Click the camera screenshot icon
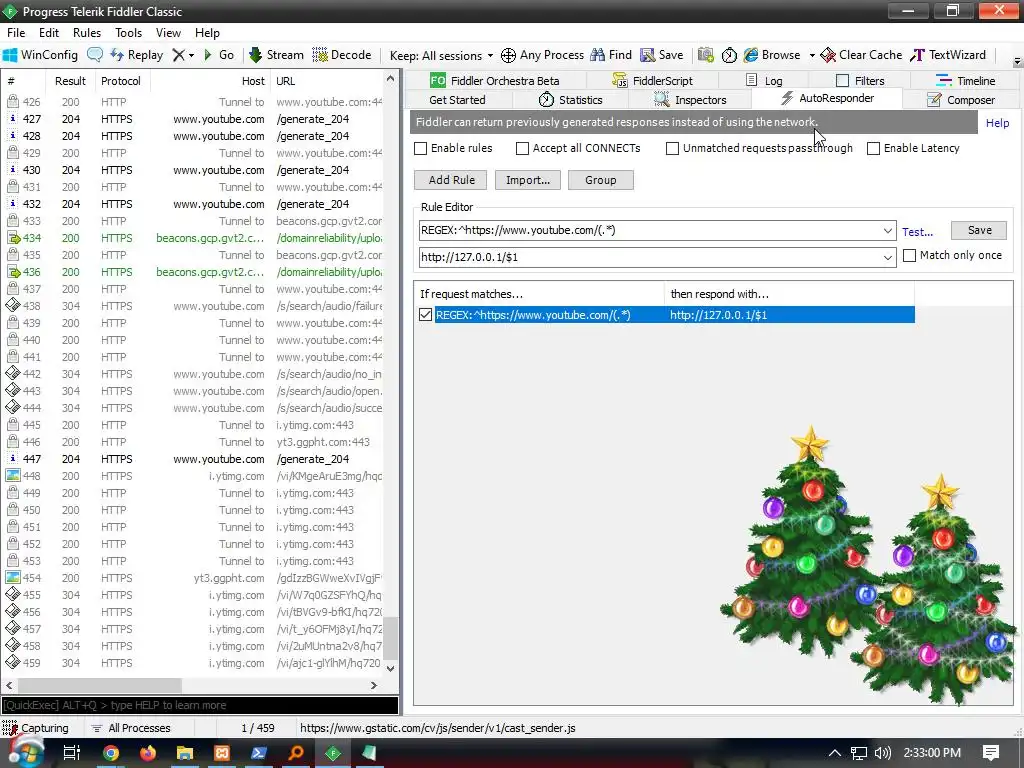Image resolution: width=1024 pixels, height=768 pixels. 705,56
